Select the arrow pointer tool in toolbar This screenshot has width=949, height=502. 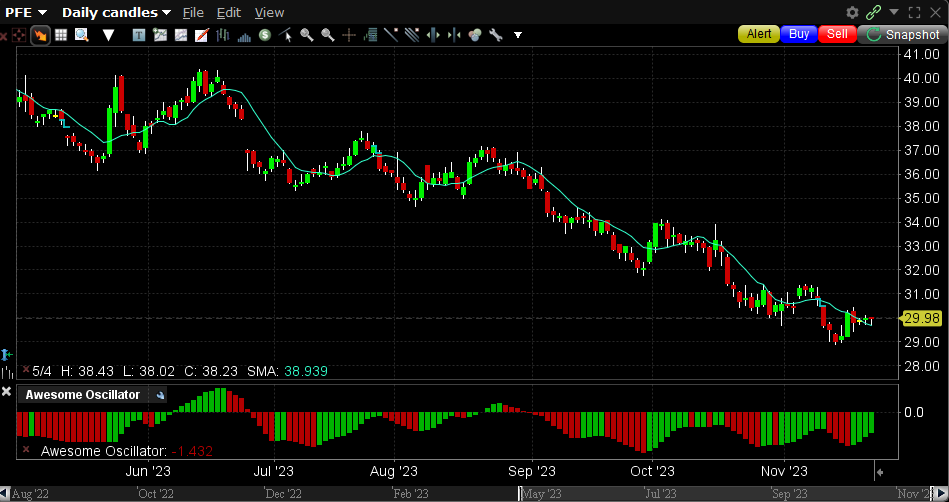41,35
